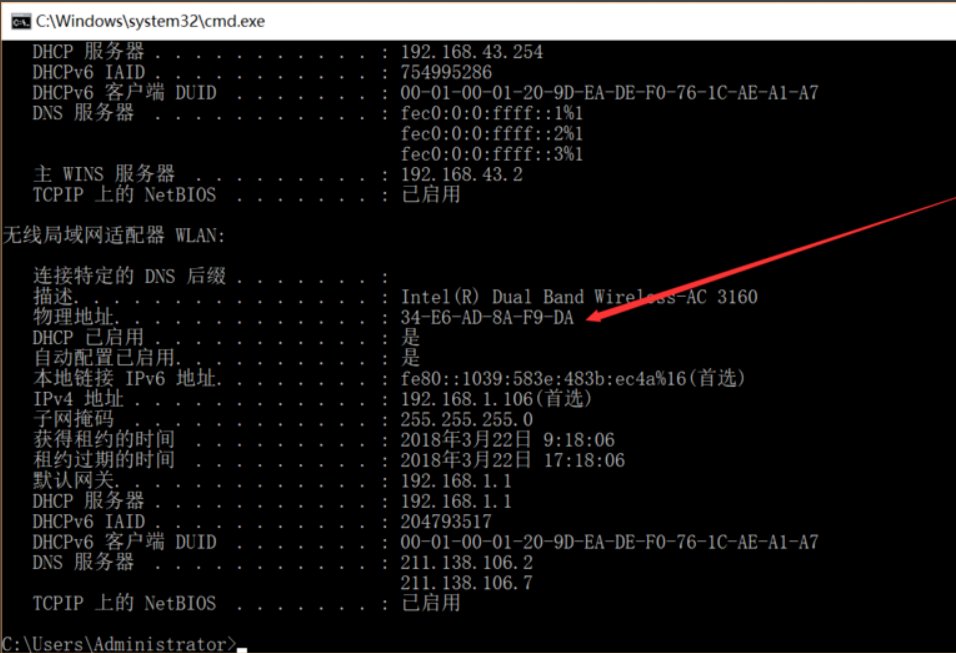Click the 默认网关 value 192.168.1.1

456,481
